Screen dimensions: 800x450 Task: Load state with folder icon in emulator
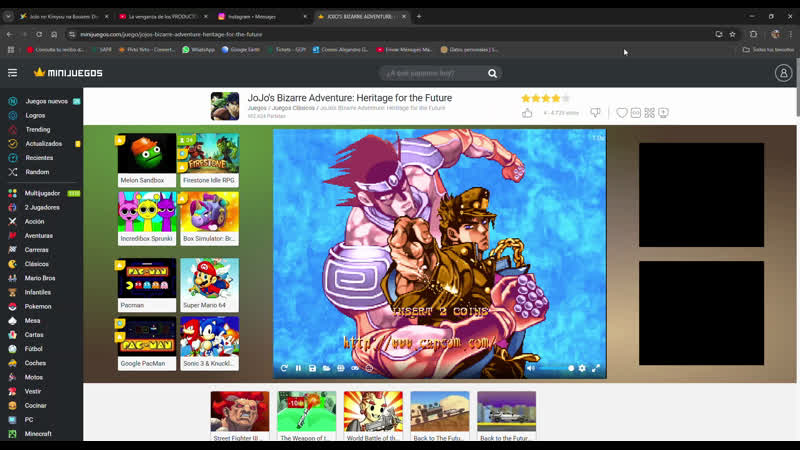tap(327, 368)
